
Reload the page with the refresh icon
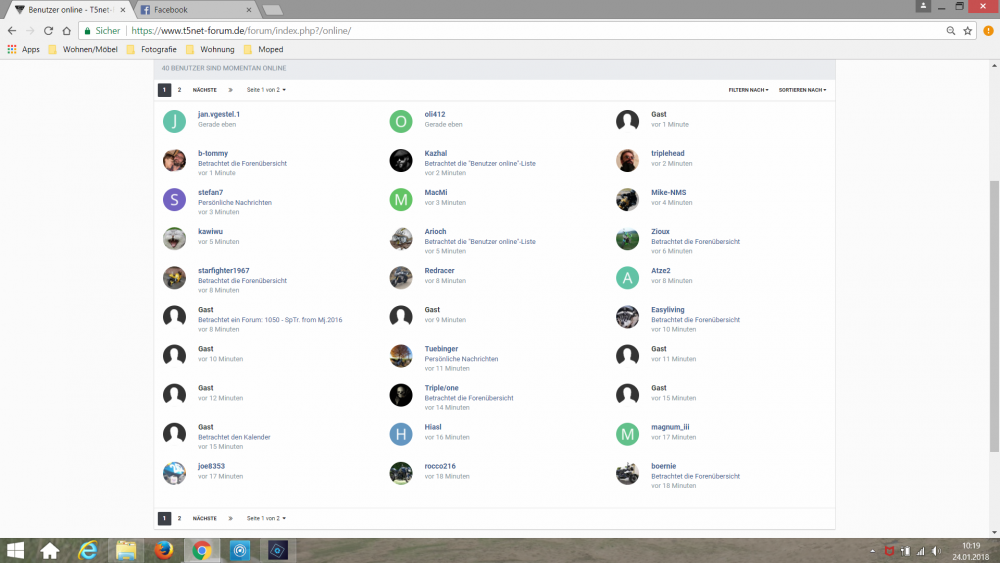coord(48,31)
